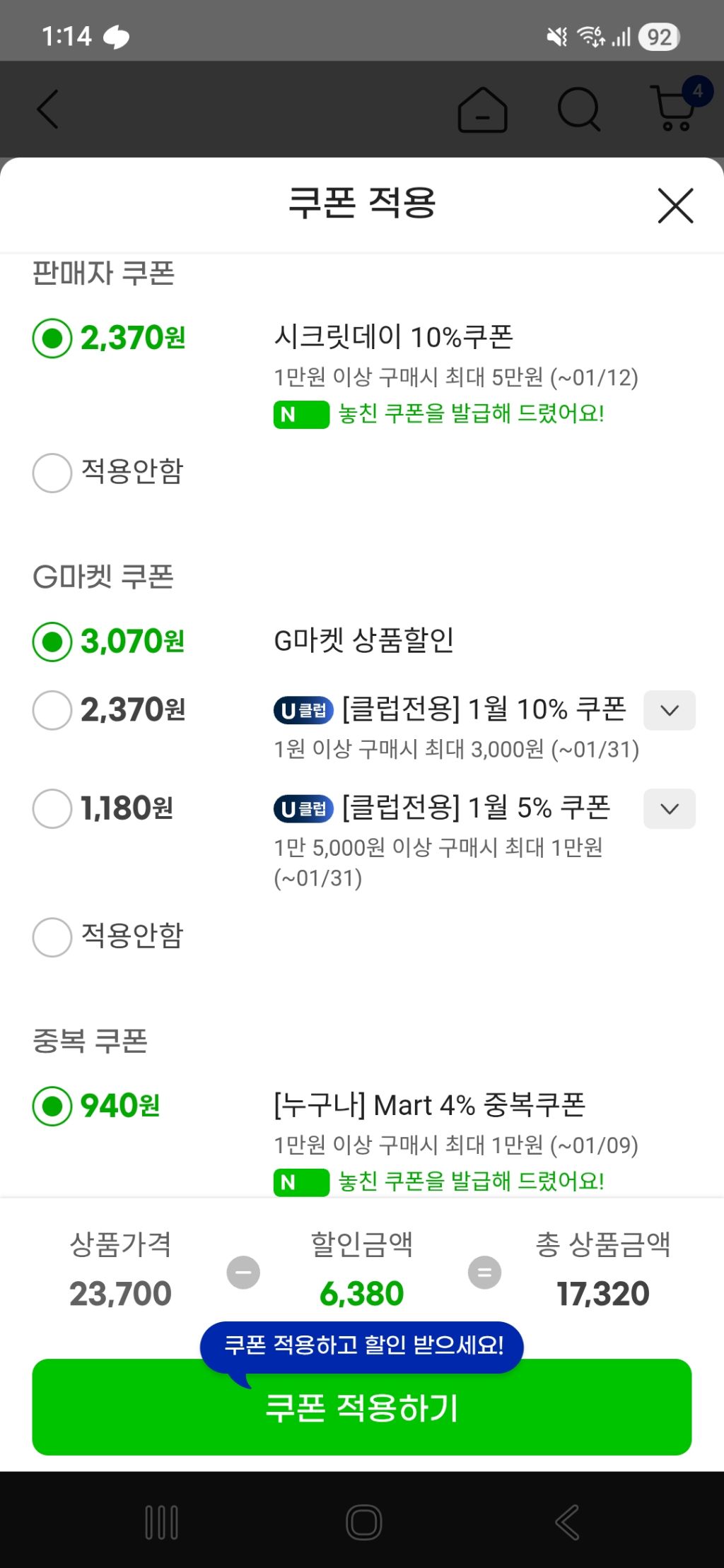The width and height of the screenshot is (724, 1568).
Task: Select the G마켓 상품할인 3,070원 coupon
Action: pos(51,642)
